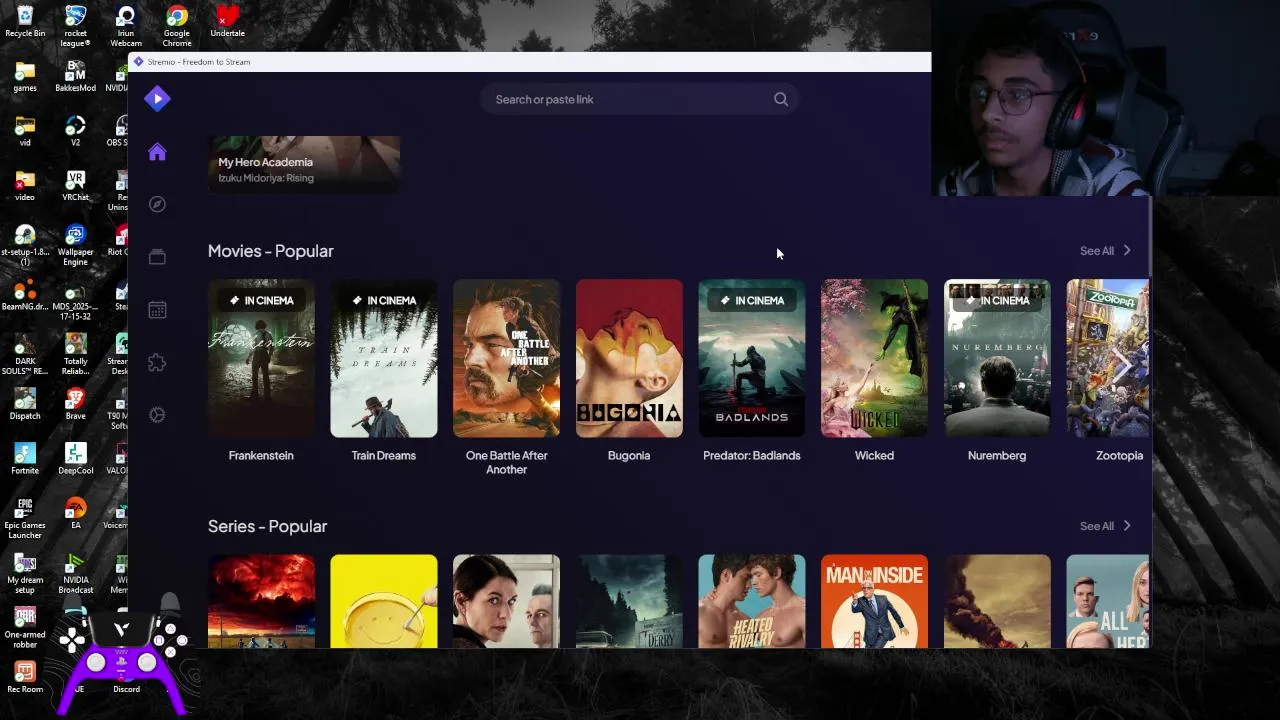Select the DeepCool desktop icon

[x=75, y=459]
